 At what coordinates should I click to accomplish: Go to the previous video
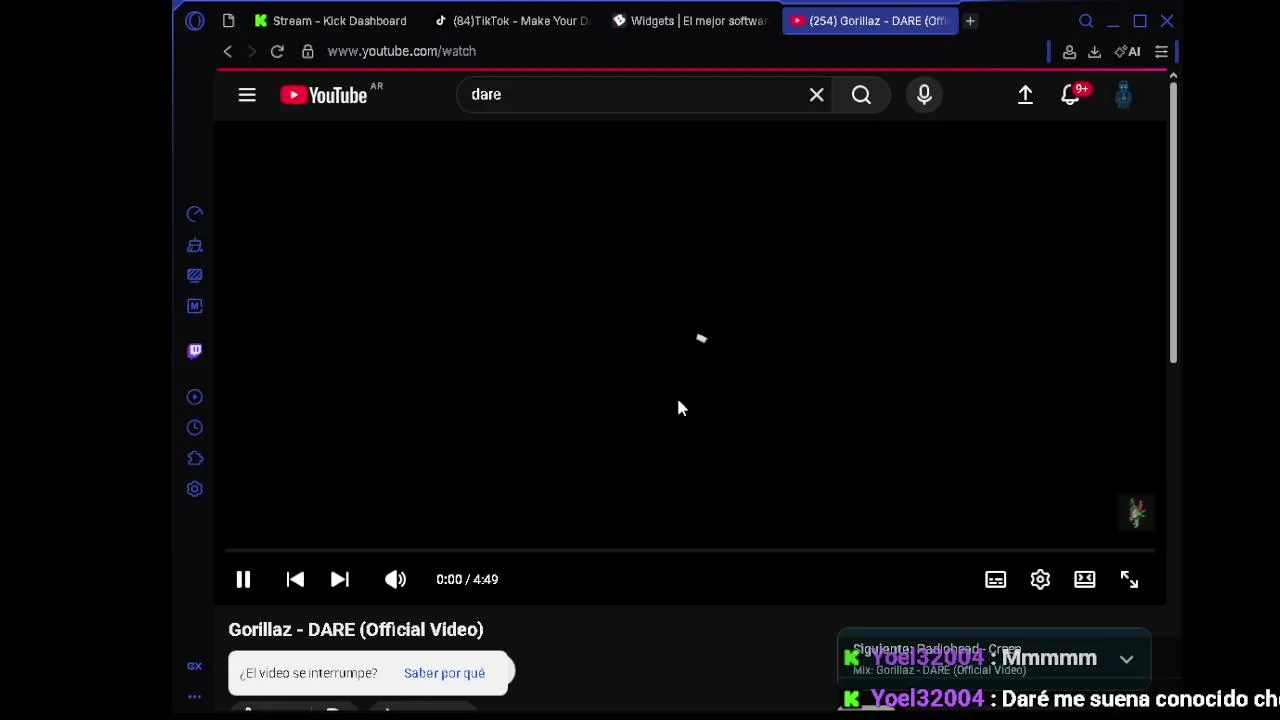(295, 579)
